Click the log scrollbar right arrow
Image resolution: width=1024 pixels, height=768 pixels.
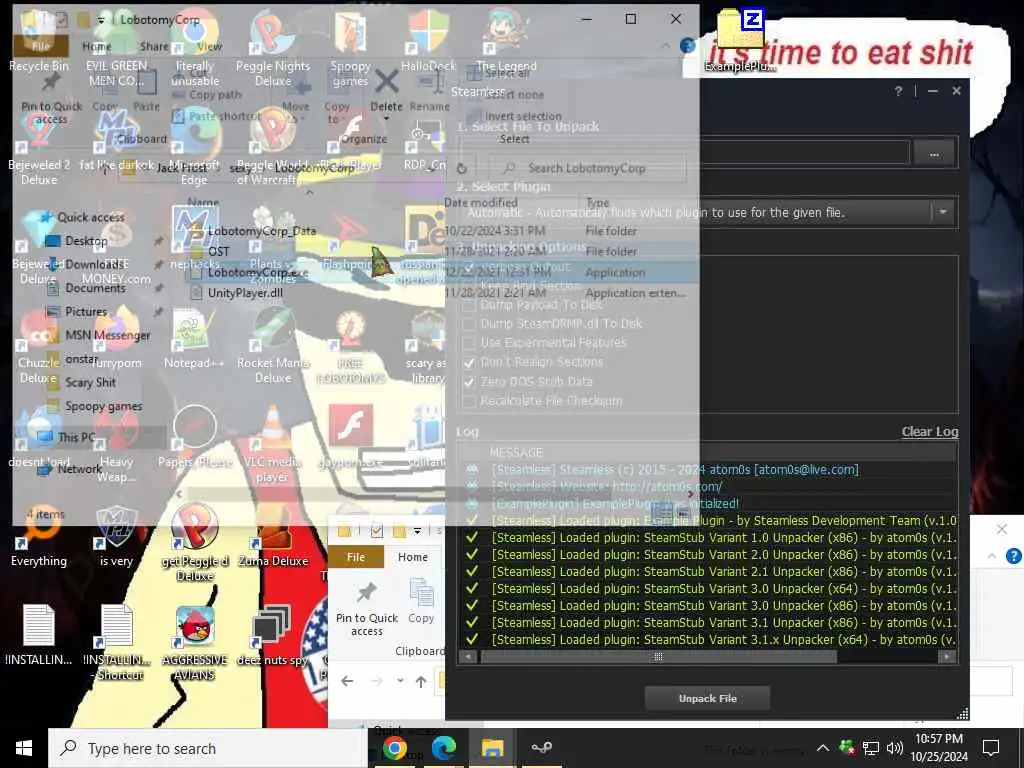tap(946, 657)
